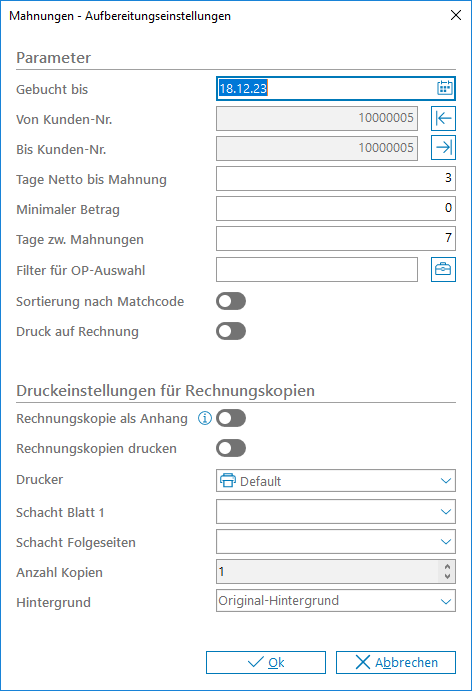Enable Sortierung nach Matchcode switch
The image size is (472, 691).
(231, 301)
